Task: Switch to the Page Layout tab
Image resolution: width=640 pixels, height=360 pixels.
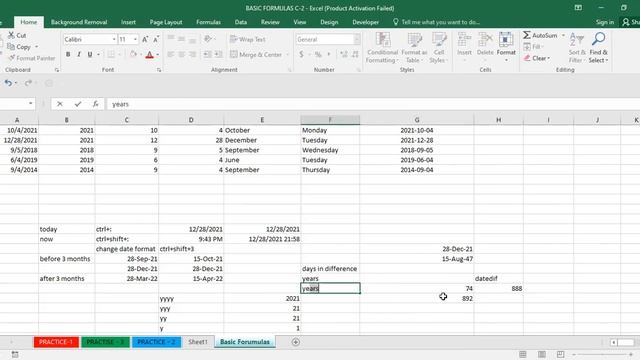Action: coord(166,22)
